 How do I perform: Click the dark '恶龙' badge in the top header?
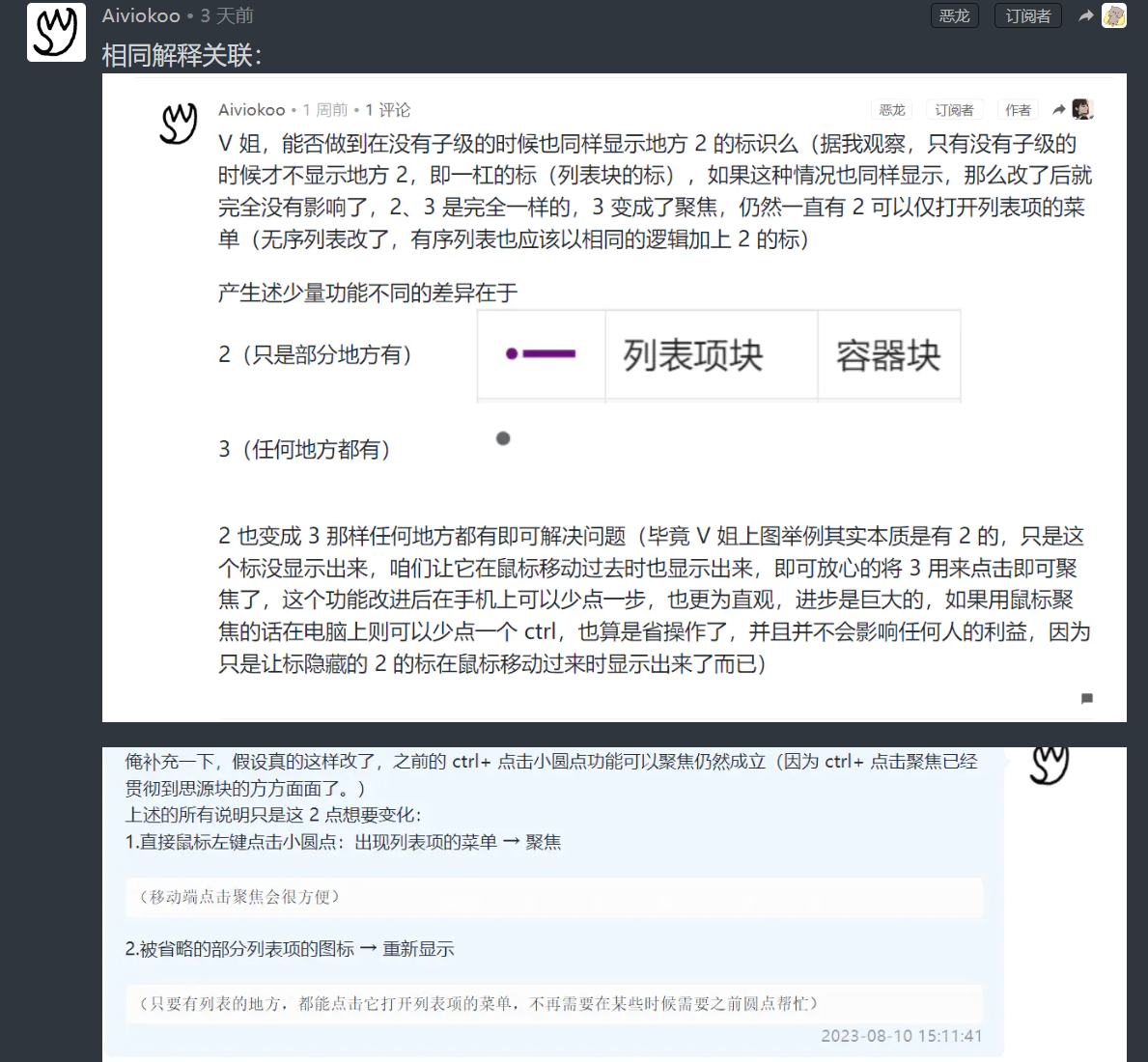955,15
